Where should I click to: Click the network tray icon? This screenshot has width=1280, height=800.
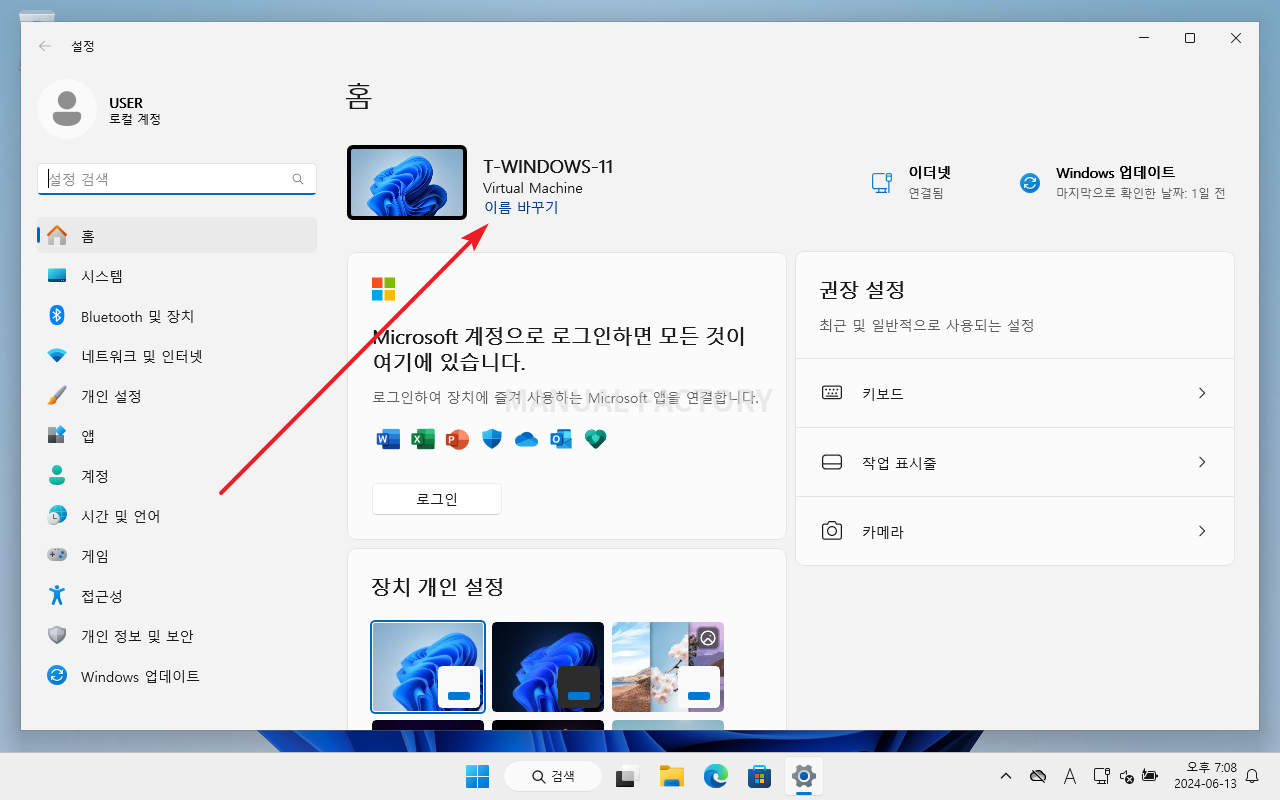tap(1101, 776)
